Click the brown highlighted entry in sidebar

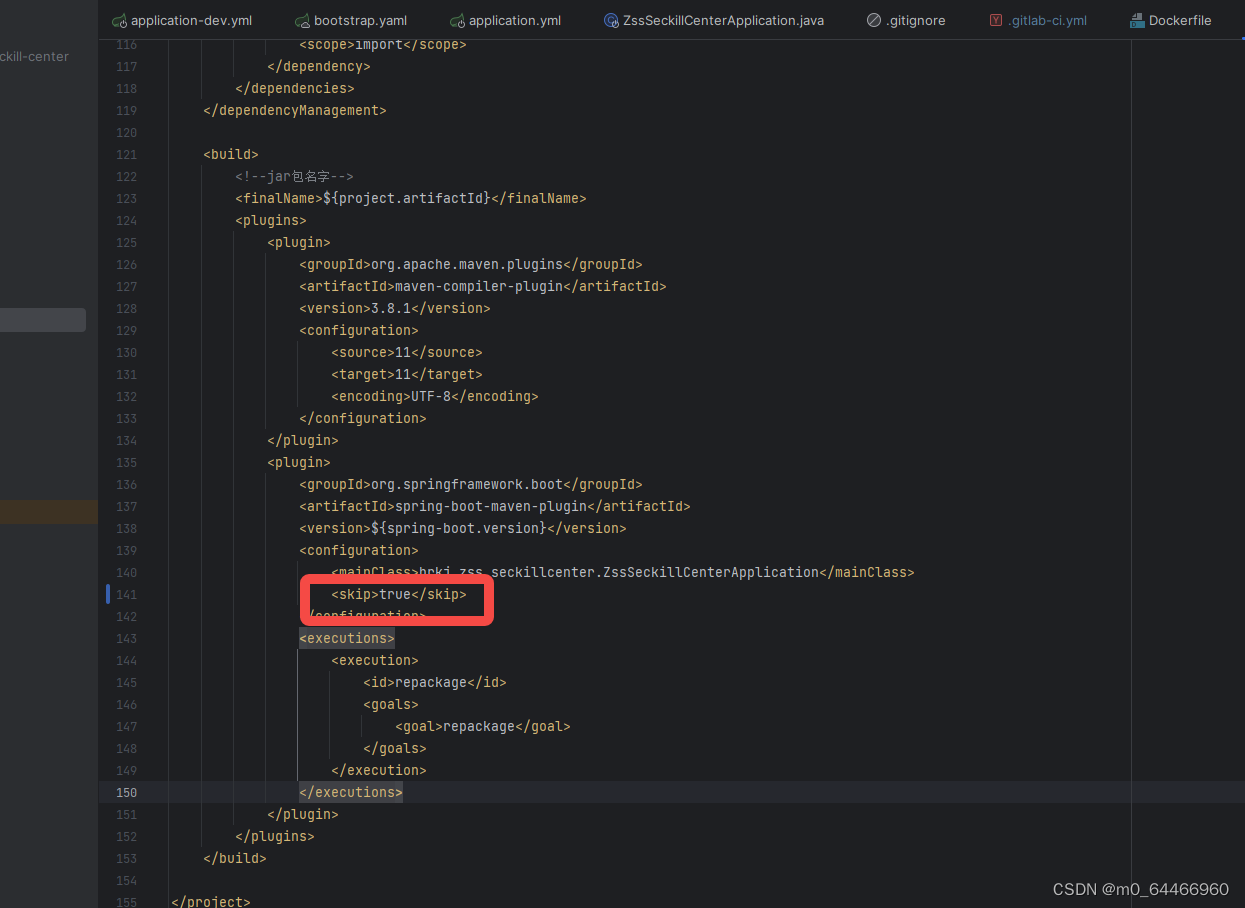48,510
